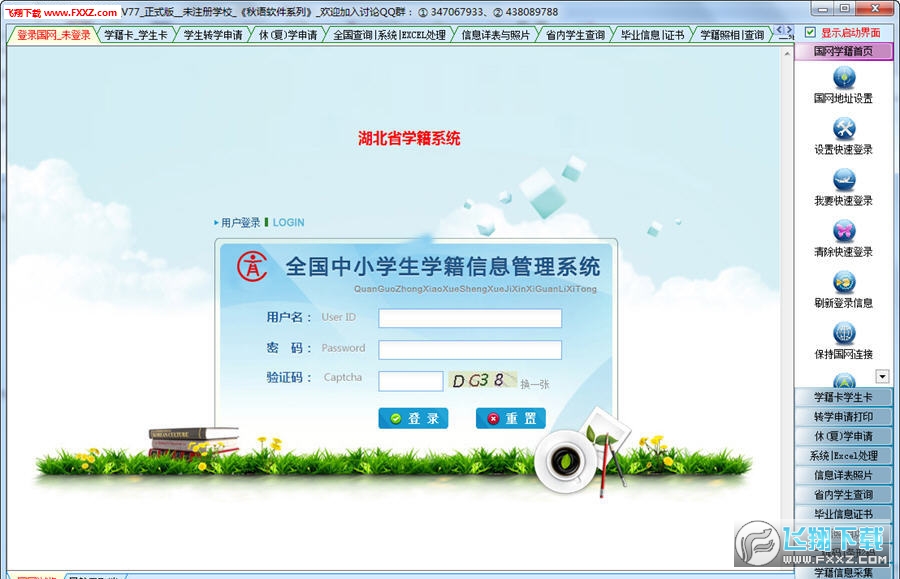Open the 学籍卡学生卡 sidebar section
900x579 pixels.
(x=843, y=397)
